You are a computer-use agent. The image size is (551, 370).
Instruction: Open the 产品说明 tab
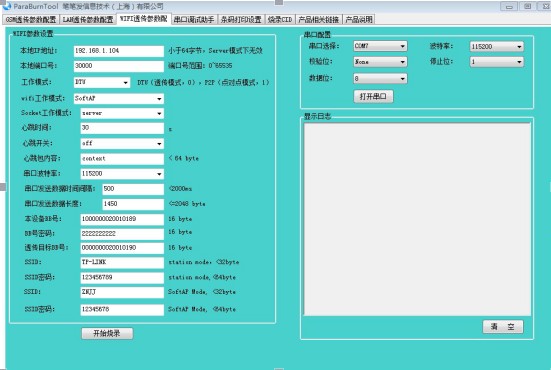359,19
